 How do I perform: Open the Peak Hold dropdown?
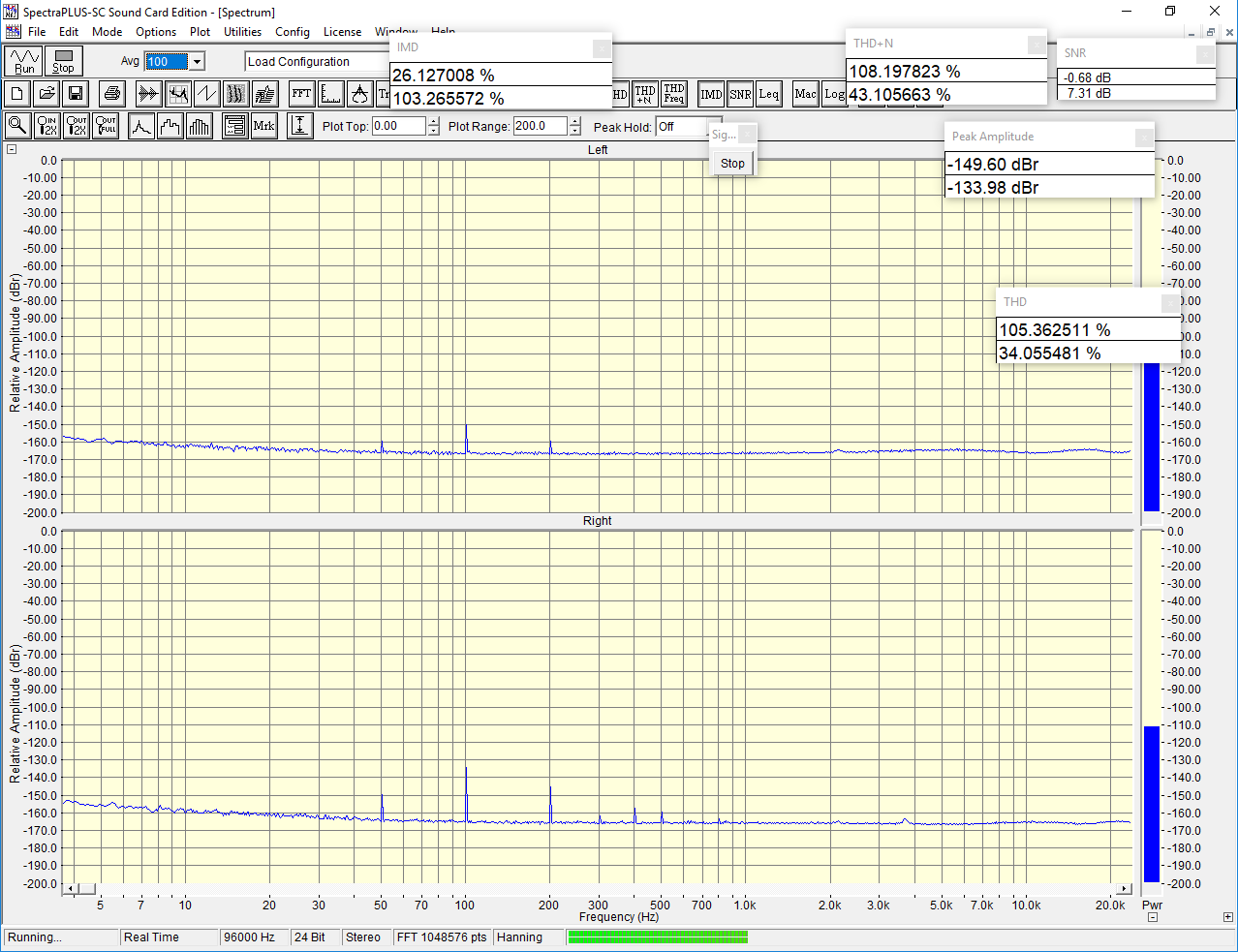point(681,127)
